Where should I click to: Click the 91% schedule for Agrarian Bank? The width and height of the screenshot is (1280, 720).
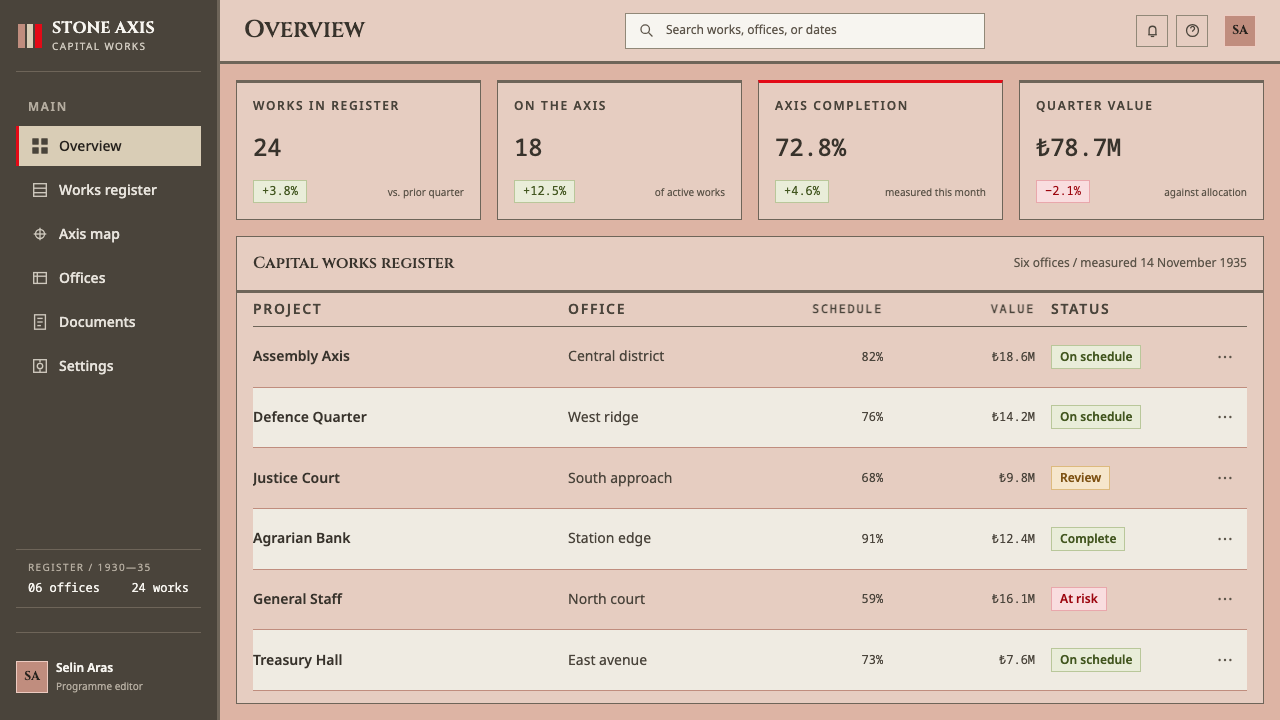pos(872,539)
